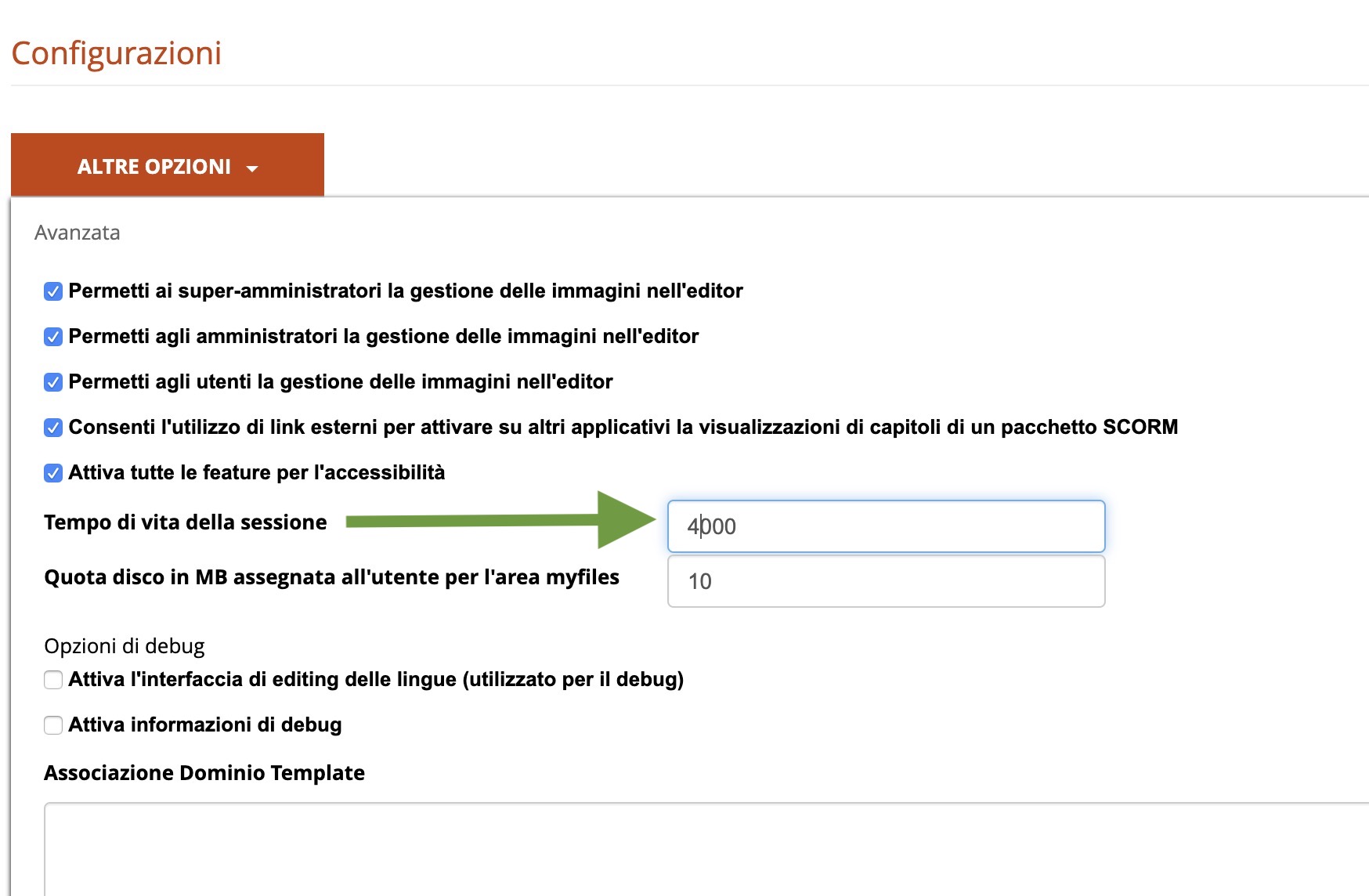Uncheck utenti image management checkbox

(x=53, y=382)
